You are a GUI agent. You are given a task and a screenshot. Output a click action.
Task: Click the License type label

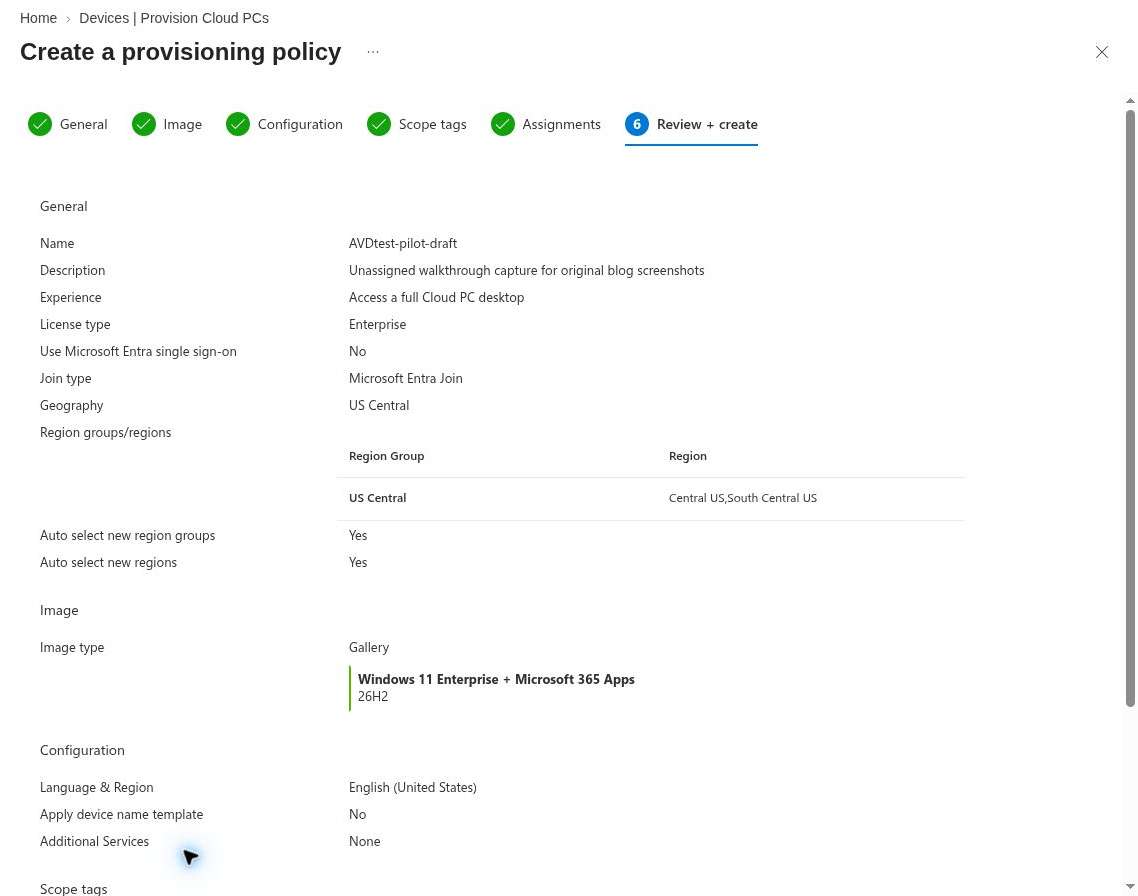[x=75, y=324]
